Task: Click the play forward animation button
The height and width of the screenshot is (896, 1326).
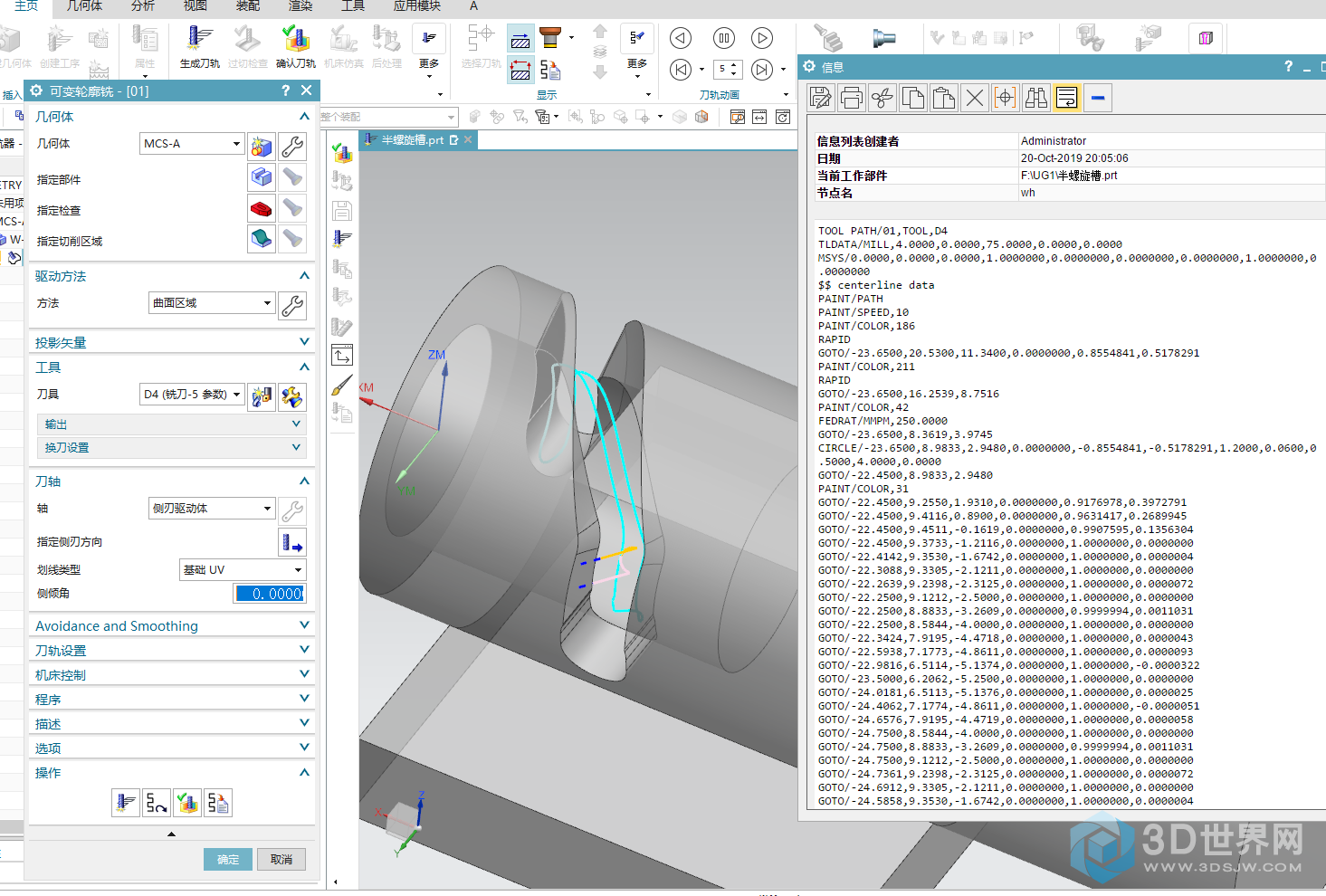Action: coord(763,38)
